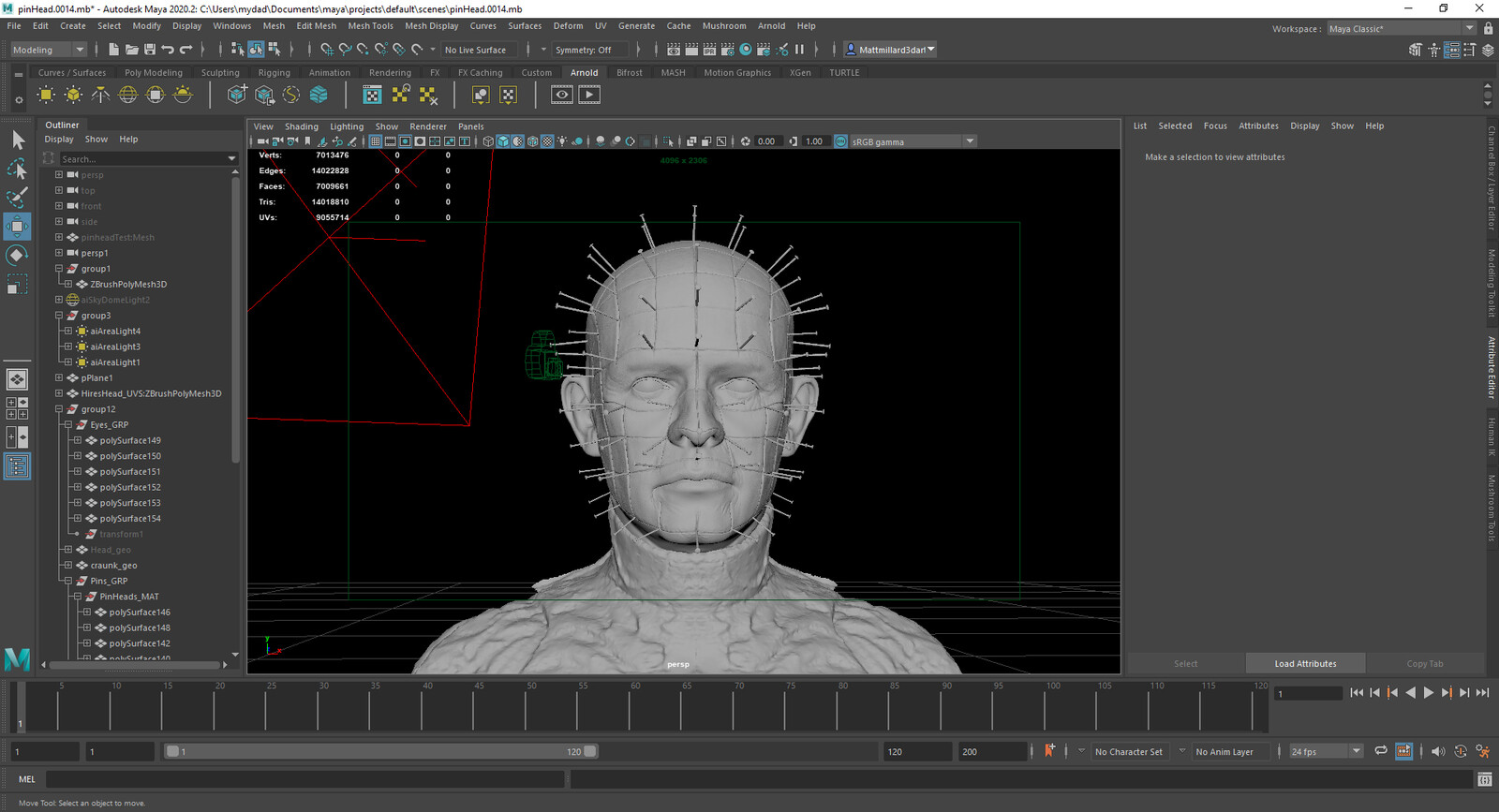Redo action with arrow icon

(186, 50)
